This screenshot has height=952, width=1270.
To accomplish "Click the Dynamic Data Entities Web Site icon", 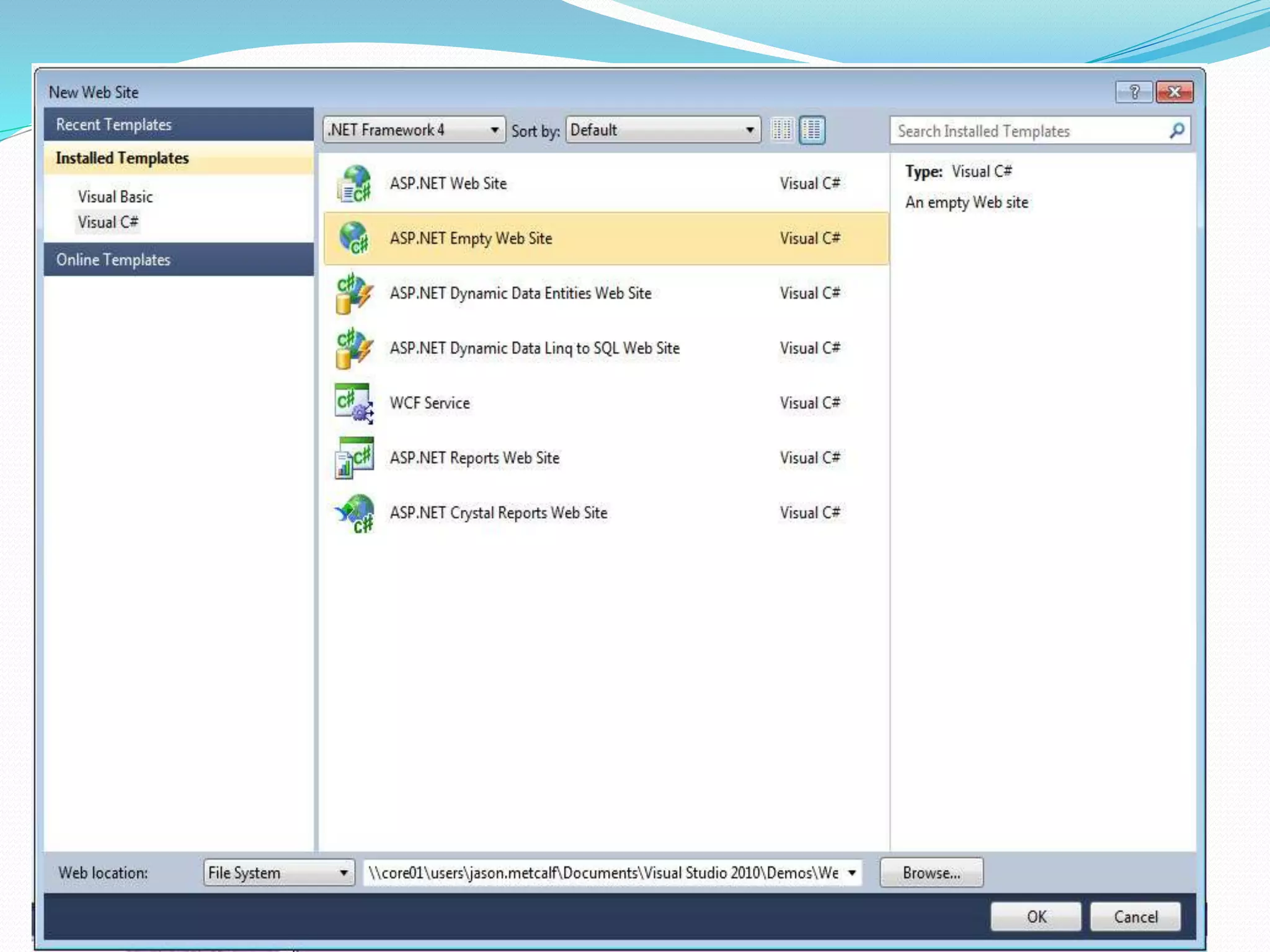I will (x=354, y=293).
